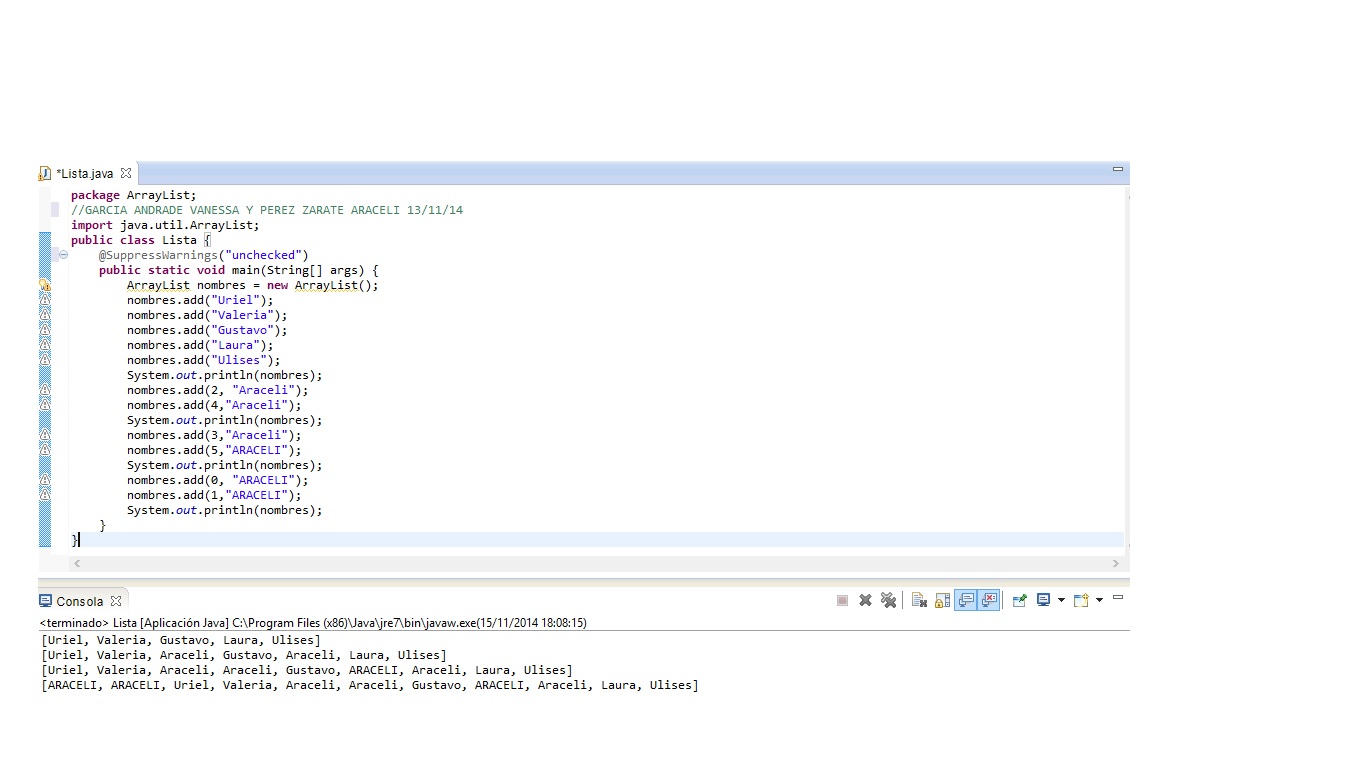Click the console icon on Consola tab
Screen dimensions: 1366x783
tap(45, 601)
